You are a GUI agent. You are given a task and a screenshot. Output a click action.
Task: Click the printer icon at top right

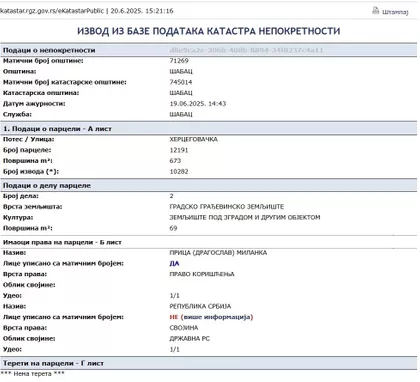pos(376,11)
